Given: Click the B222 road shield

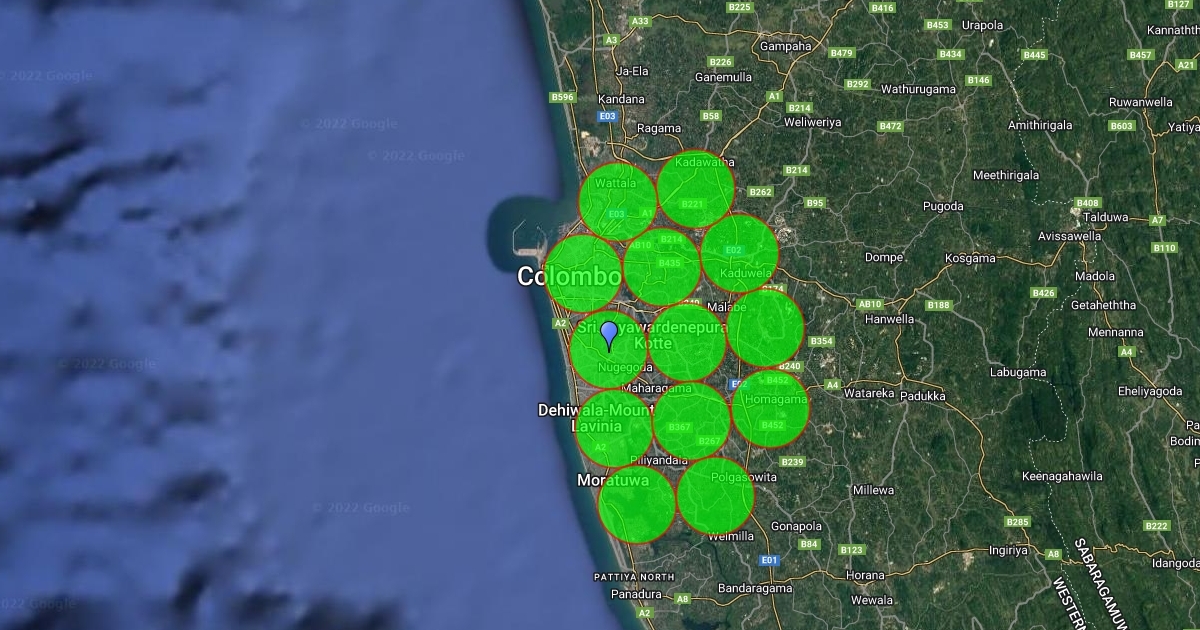Looking at the screenshot, I should pyautogui.click(x=1156, y=526).
